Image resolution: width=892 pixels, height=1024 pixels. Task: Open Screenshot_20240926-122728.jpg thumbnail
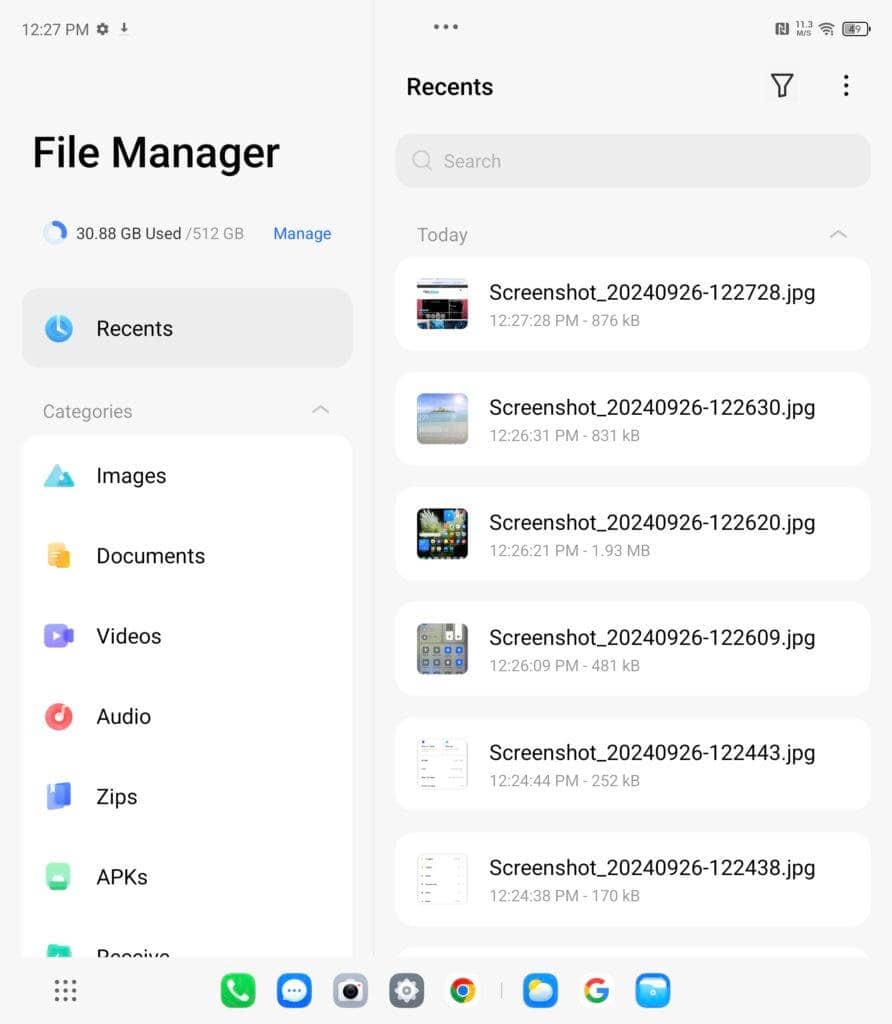point(442,304)
